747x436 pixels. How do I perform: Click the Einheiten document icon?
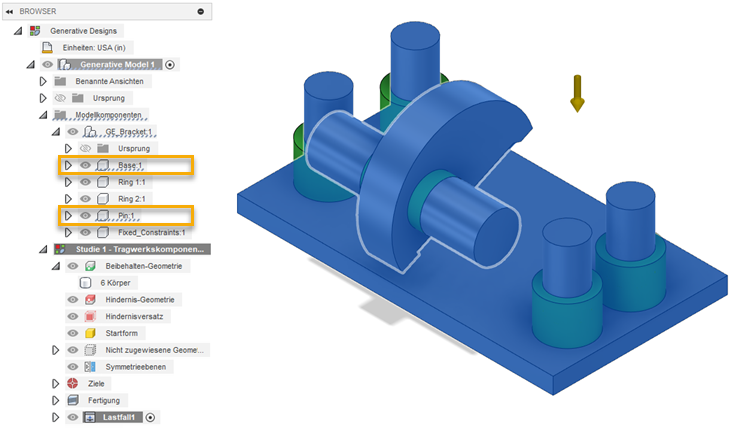[47, 48]
